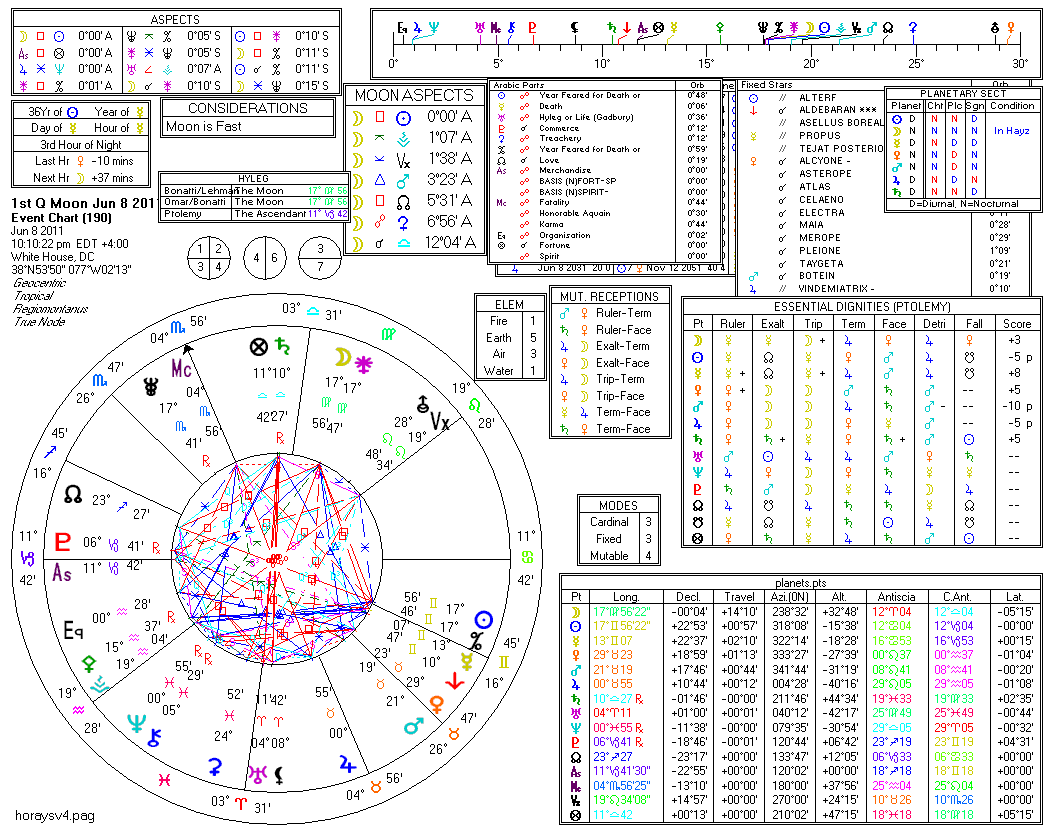Click the black North Node glyph in the wheel
This screenshot has height=834, width=1053.
[73, 496]
